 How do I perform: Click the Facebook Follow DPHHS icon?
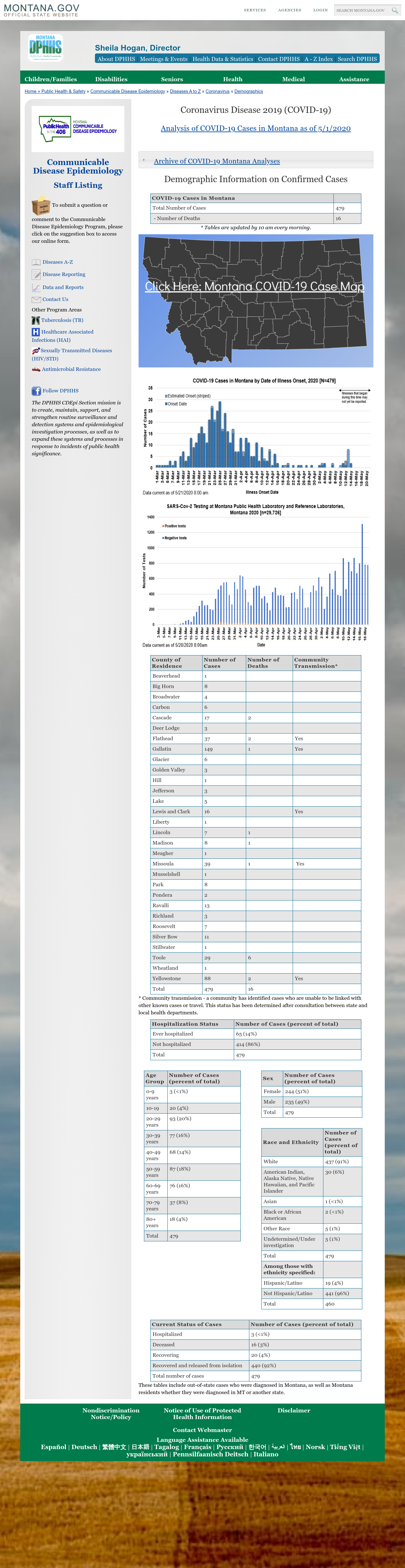click(x=36, y=391)
